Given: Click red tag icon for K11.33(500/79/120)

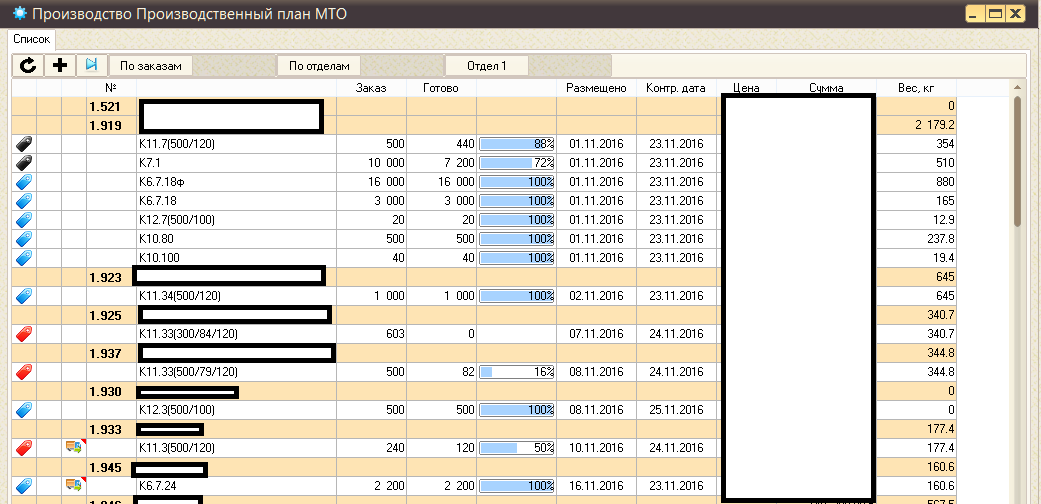Looking at the screenshot, I should (25, 372).
